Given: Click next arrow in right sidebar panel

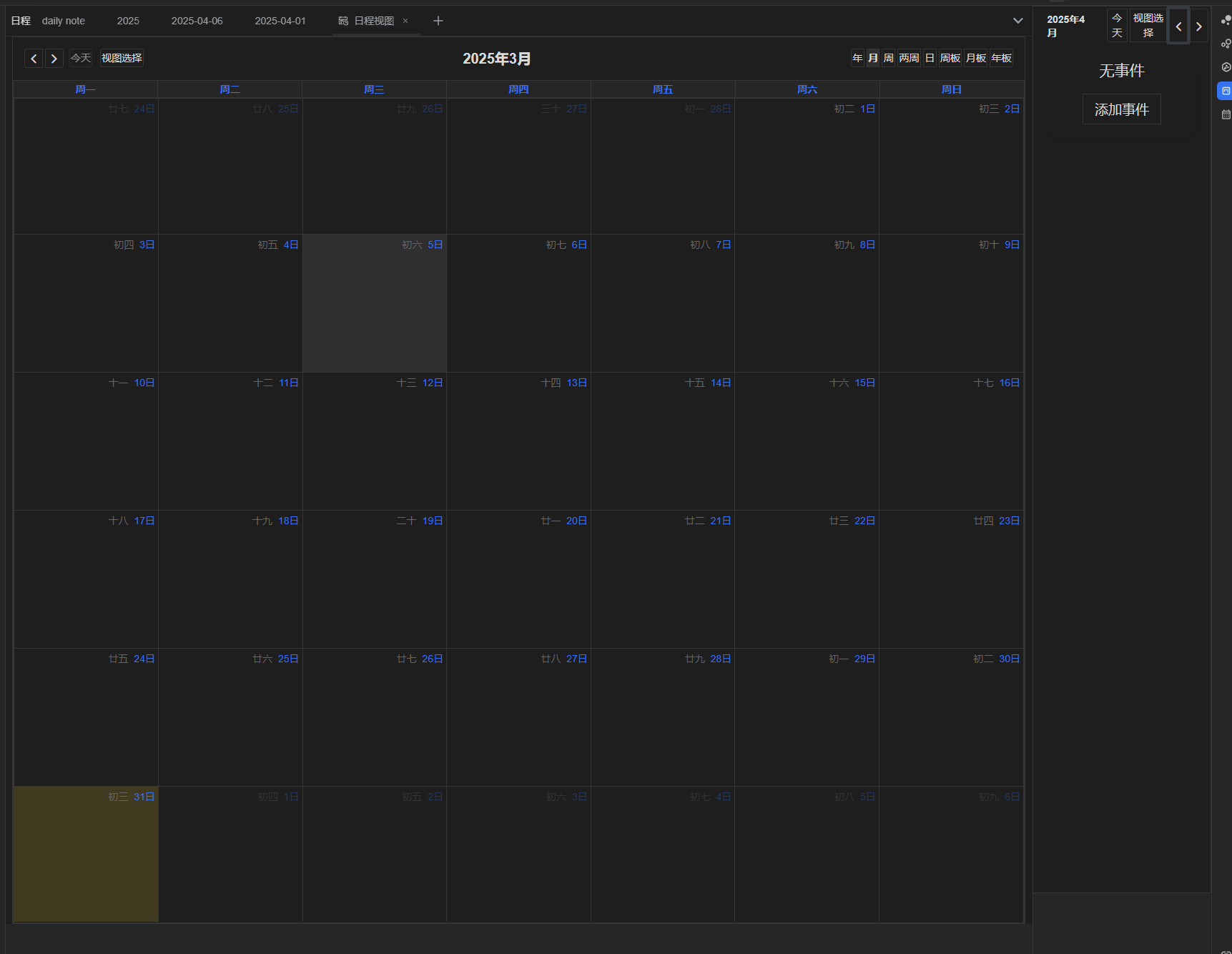Looking at the screenshot, I should point(1199,26).
